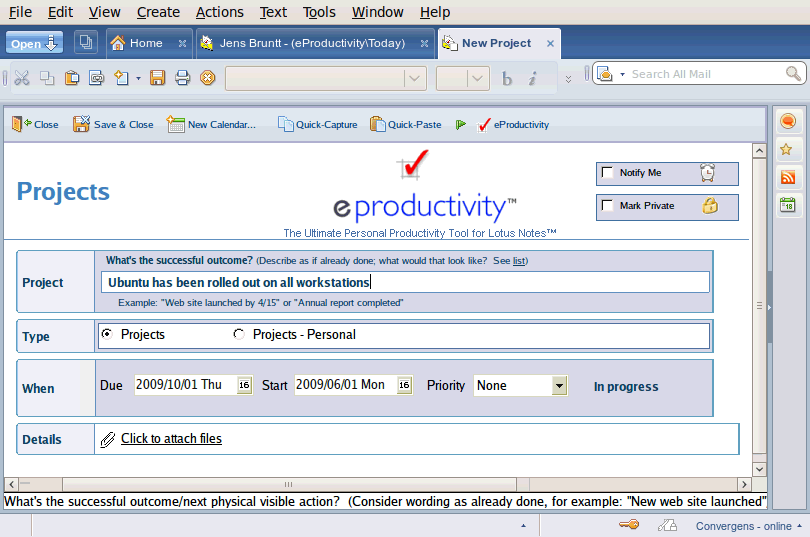This screenshot has height=537, width=810.
Task: Click the bold b formatting icon
Action: click(507, 79)
